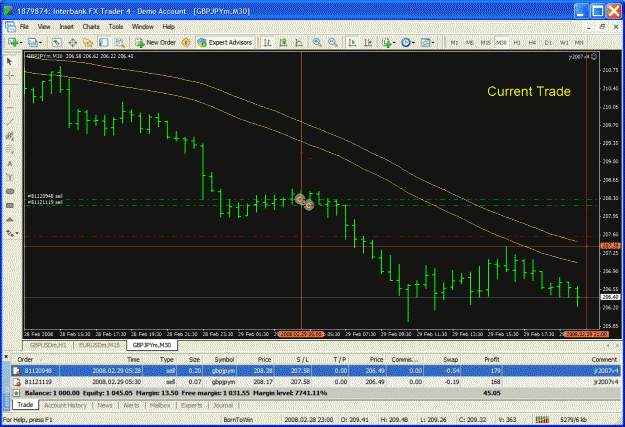Switch timeframe to W1
This screenshot has width=625, height=427.
click(564, 42)
